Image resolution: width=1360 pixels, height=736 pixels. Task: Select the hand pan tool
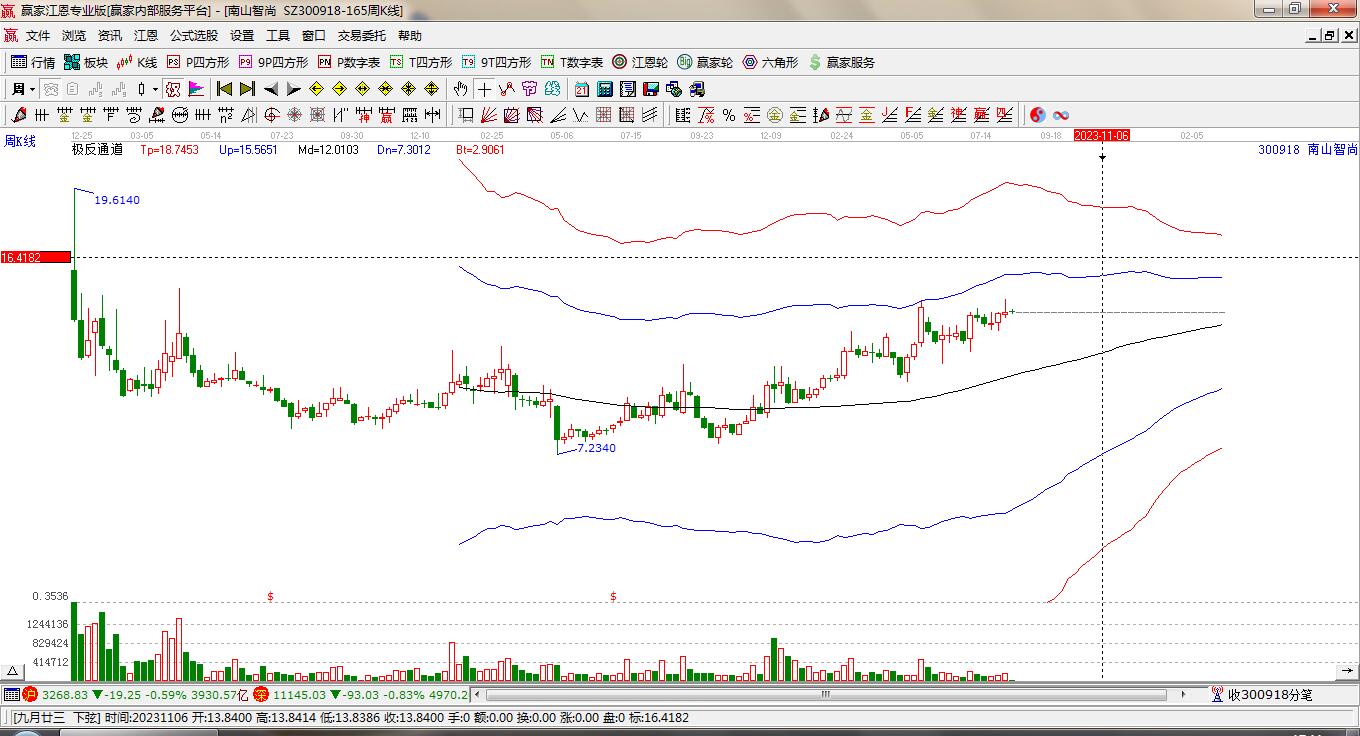point(461,89)
